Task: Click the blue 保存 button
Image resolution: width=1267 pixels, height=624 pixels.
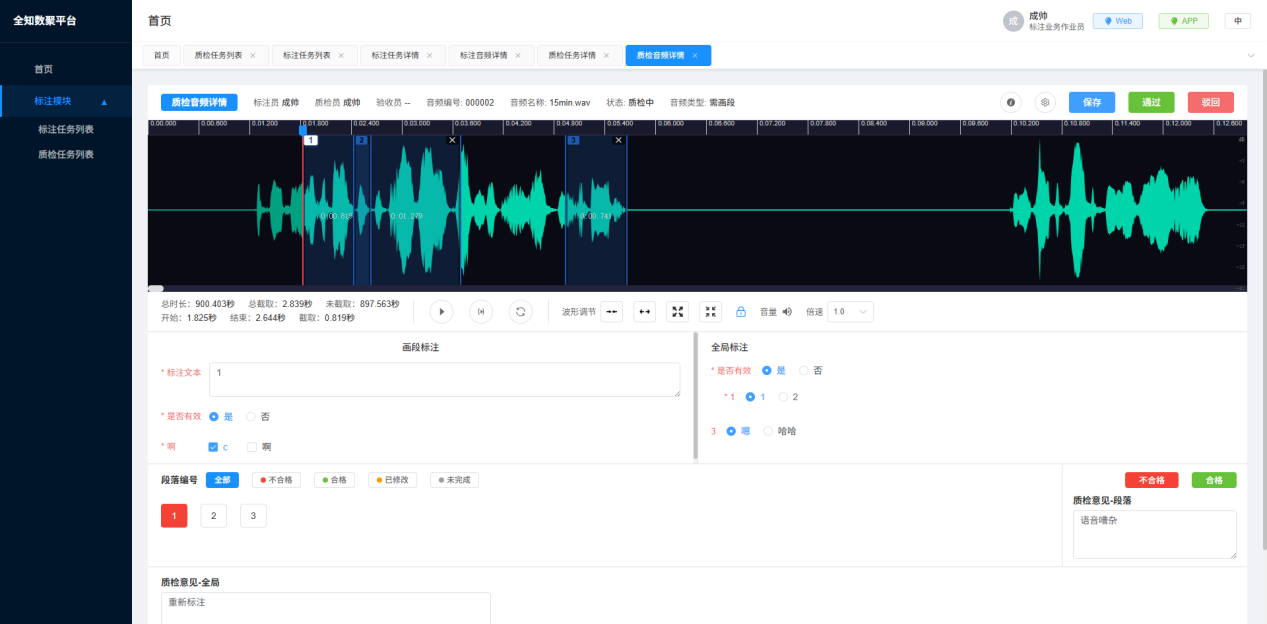Action: pos(1092,102)
